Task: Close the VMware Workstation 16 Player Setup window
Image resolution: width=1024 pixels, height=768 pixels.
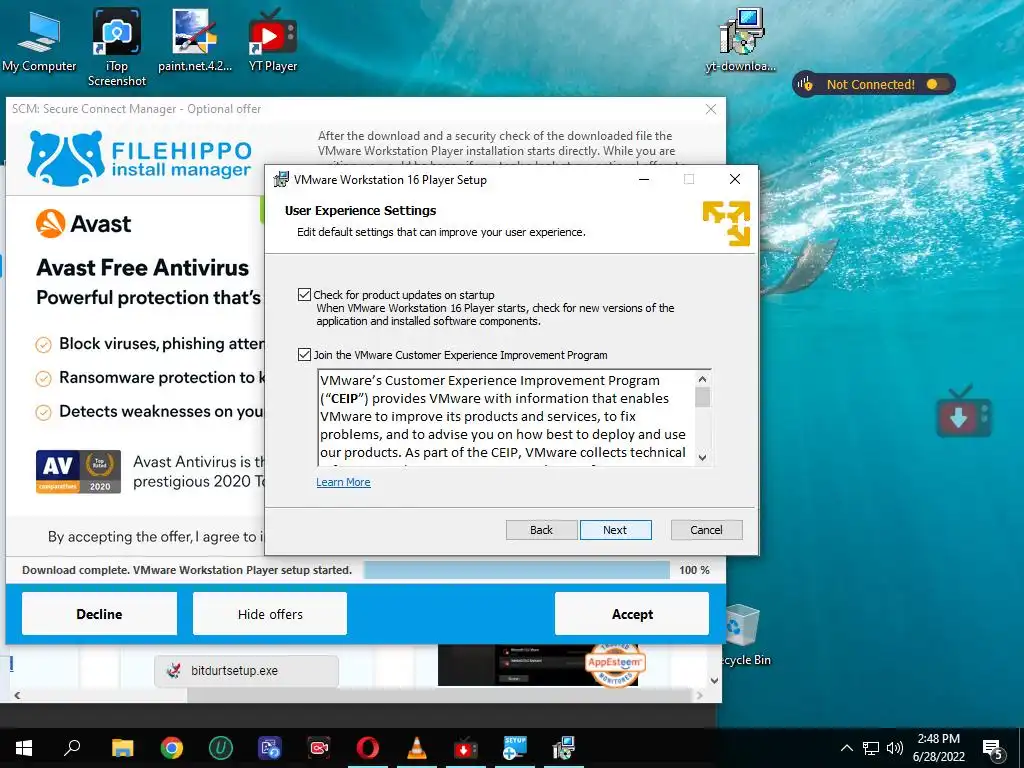Action: tap(735, 180)
